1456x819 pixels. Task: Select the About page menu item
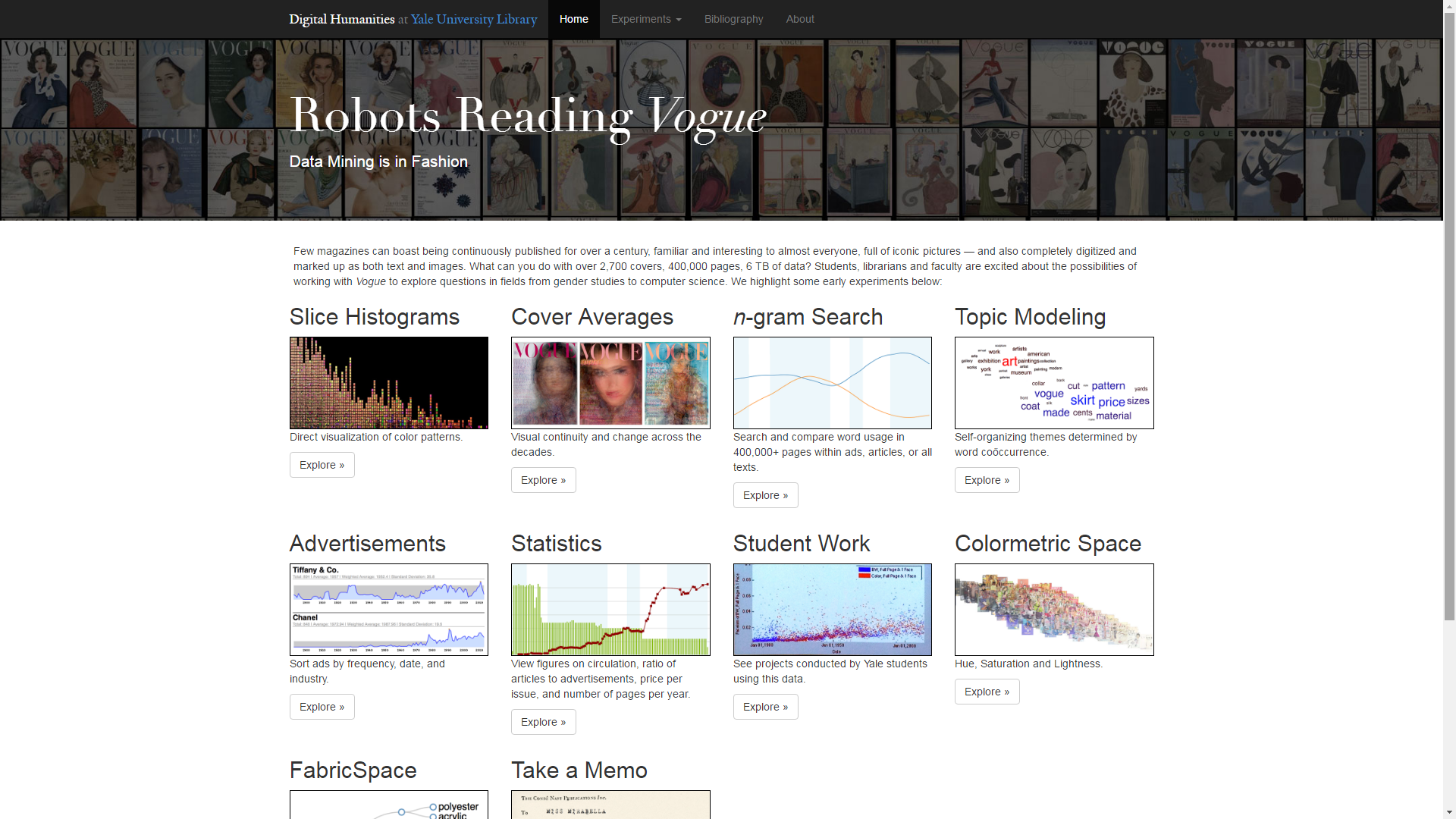(800, 19)
